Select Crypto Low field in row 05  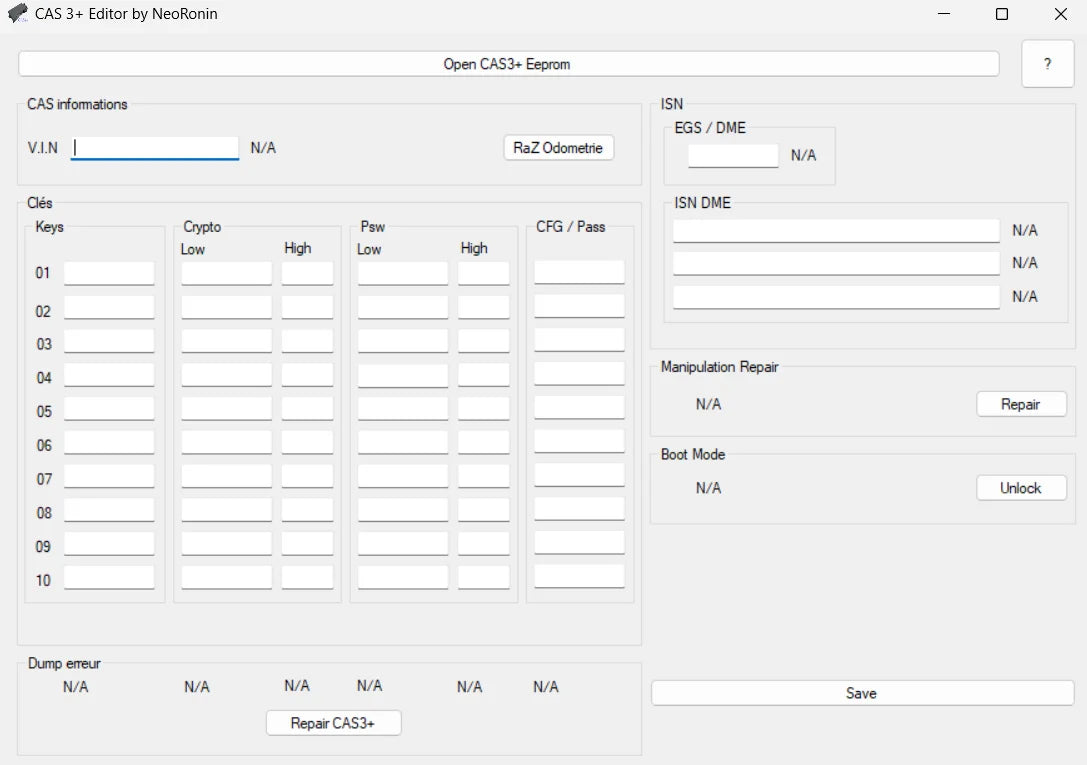(227, 408)
